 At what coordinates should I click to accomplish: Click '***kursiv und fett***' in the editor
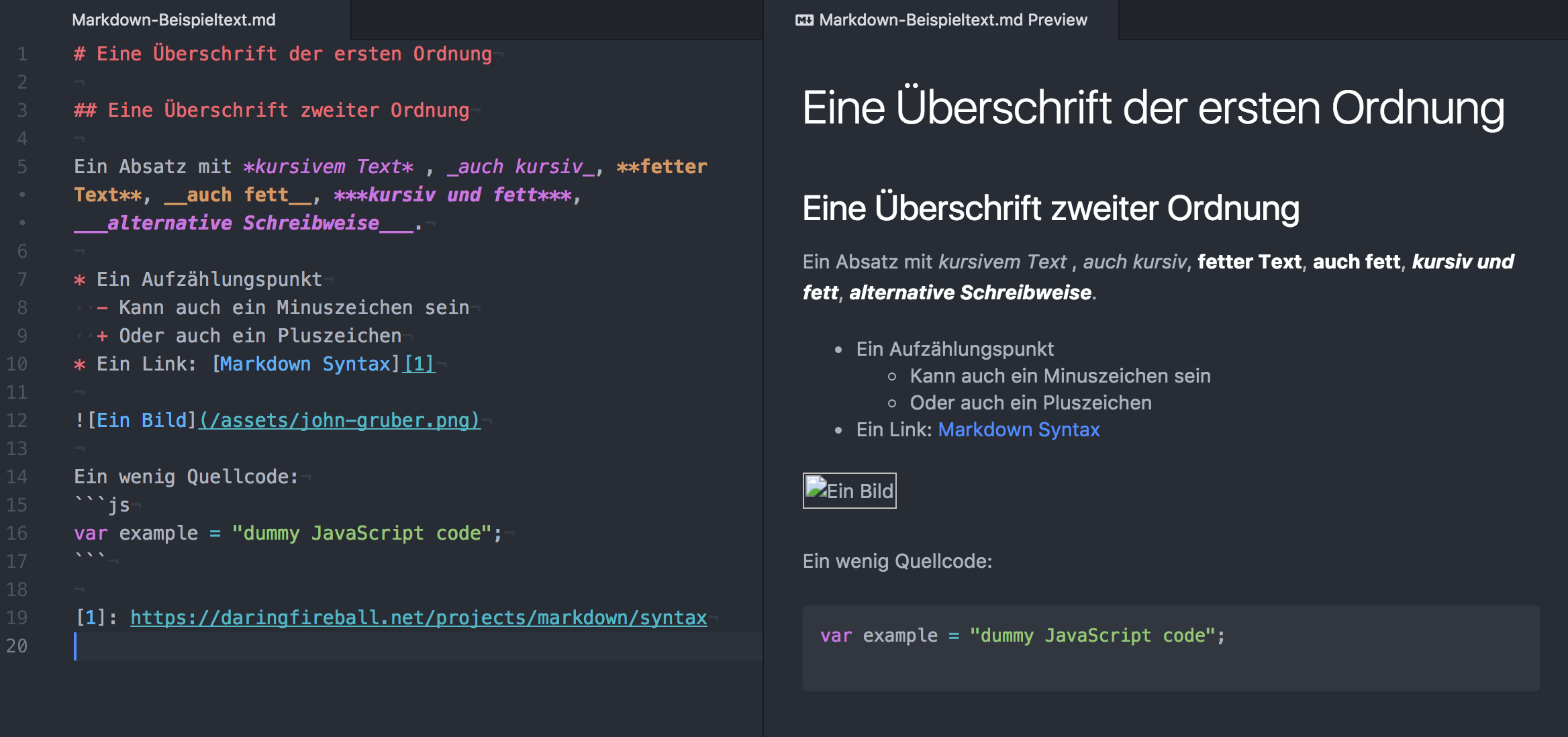[452, 195]
